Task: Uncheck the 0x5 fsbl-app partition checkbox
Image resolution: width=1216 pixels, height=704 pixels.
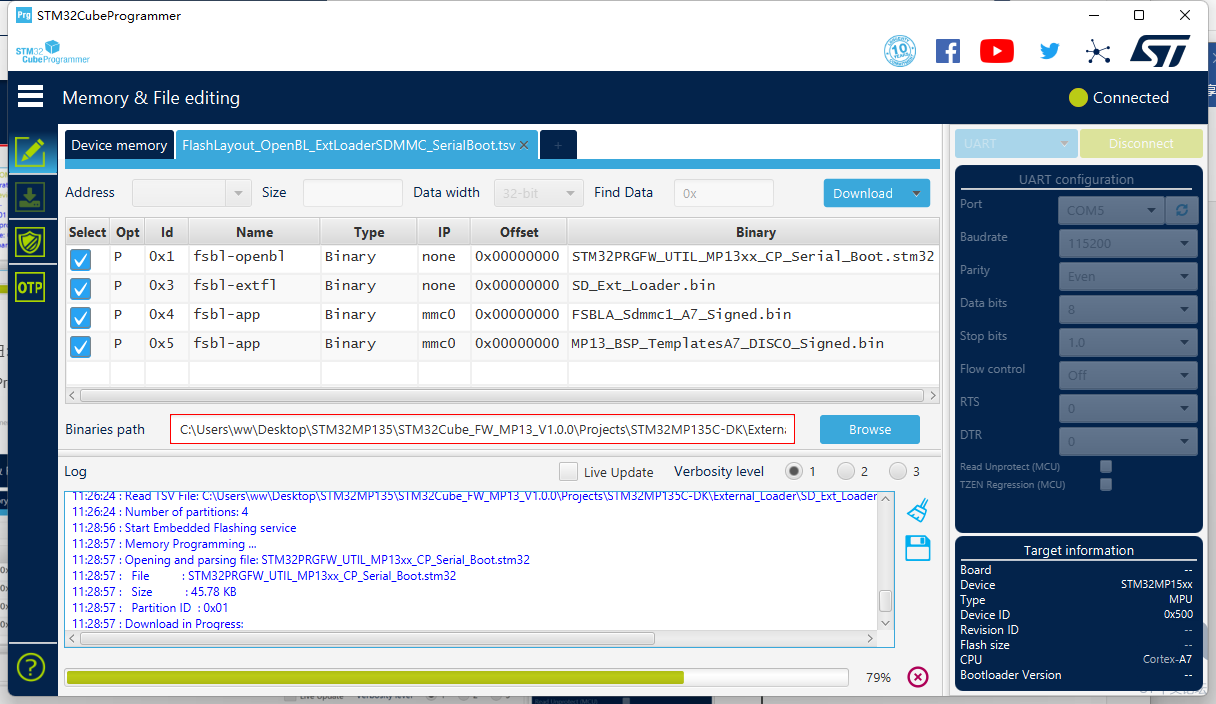Action: (81, 347)
